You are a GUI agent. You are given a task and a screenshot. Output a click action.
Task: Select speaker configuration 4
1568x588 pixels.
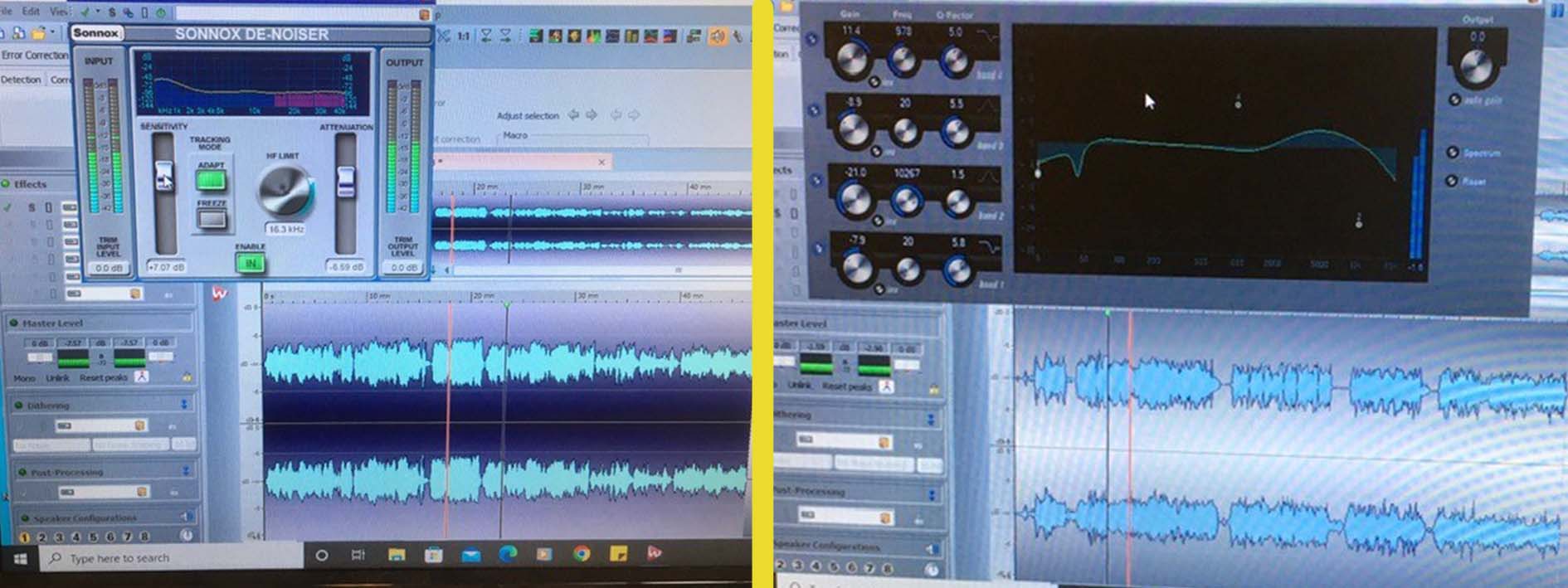pyautogui.click(x=76, y=537)
